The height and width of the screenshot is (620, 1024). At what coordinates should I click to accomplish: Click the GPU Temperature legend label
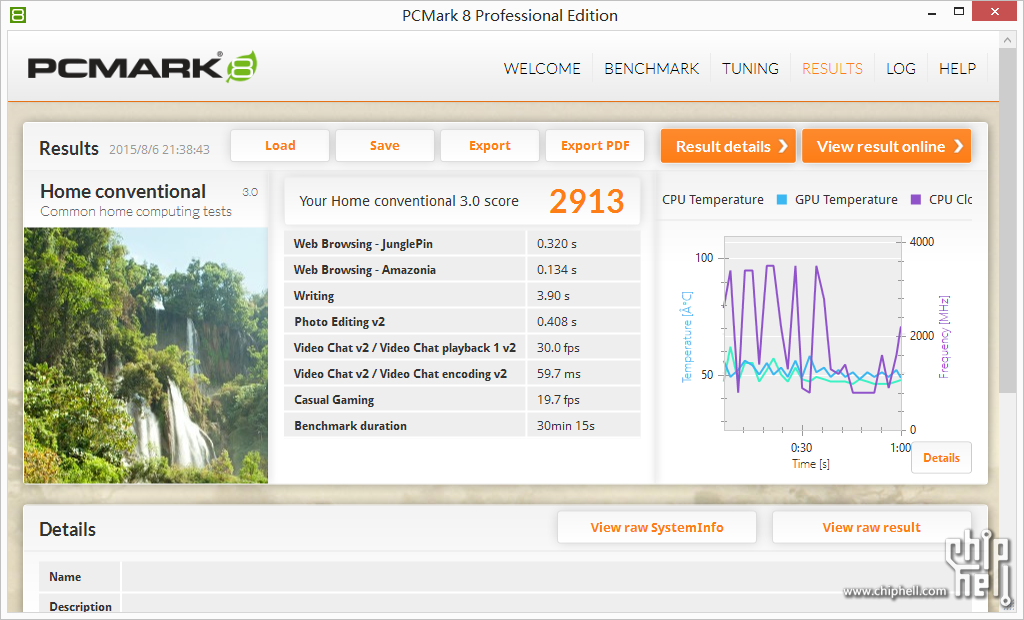pos(846,200)
